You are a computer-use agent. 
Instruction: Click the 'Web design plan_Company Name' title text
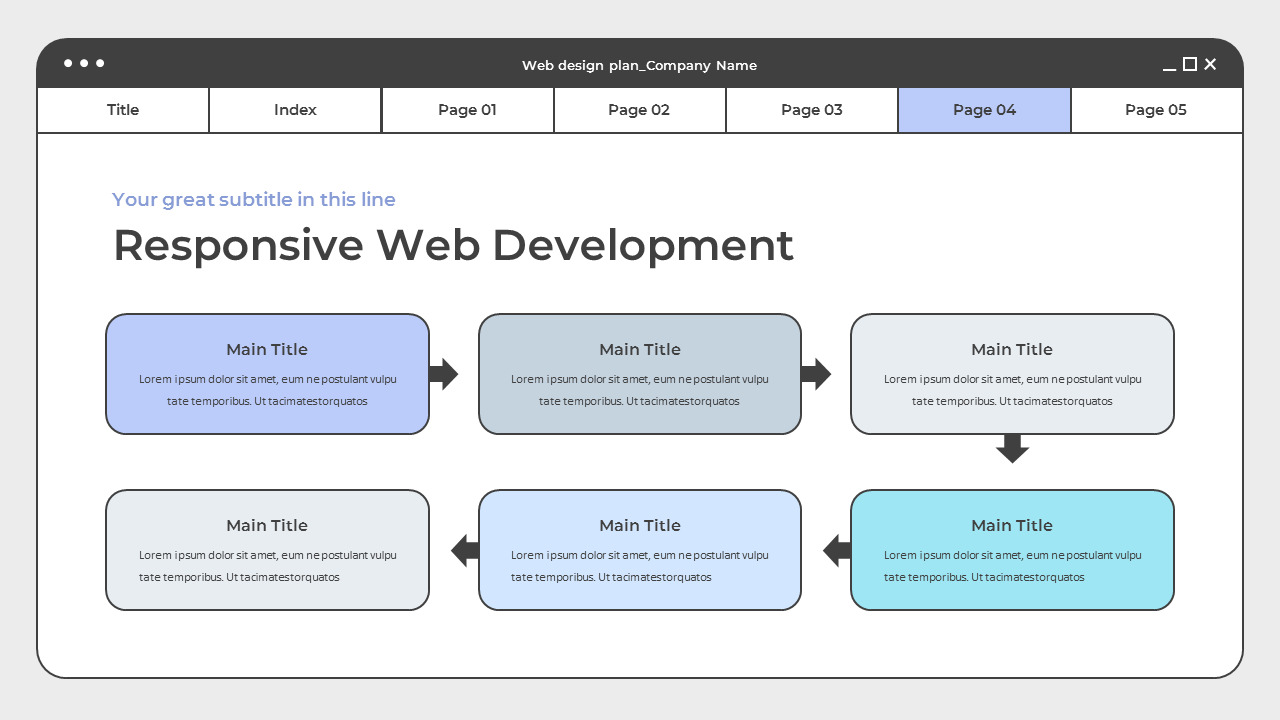point(639,65)
